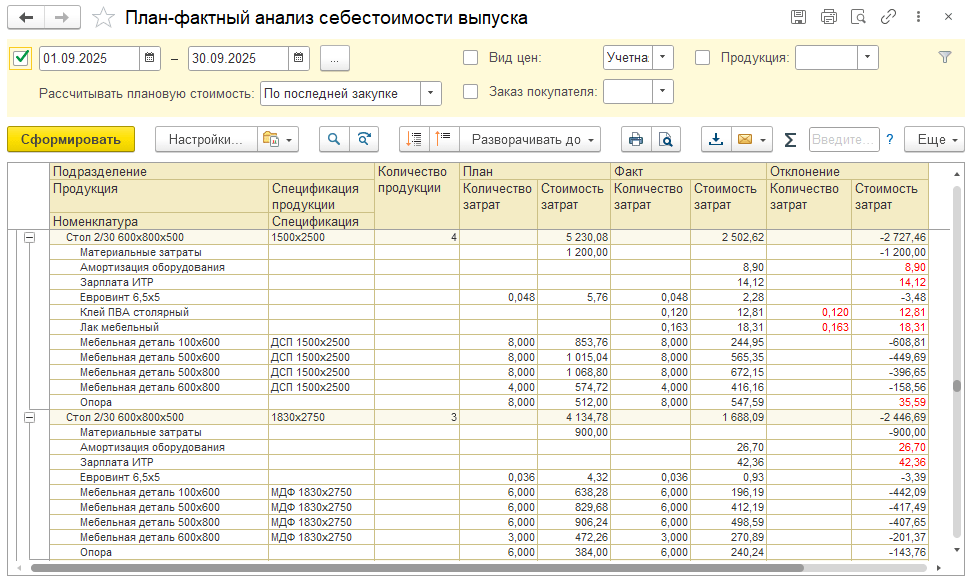The height and width of the screenshot is (580, 971).
Task: Enable the Вид цен checkbox
Action: [x=471, y=58]
